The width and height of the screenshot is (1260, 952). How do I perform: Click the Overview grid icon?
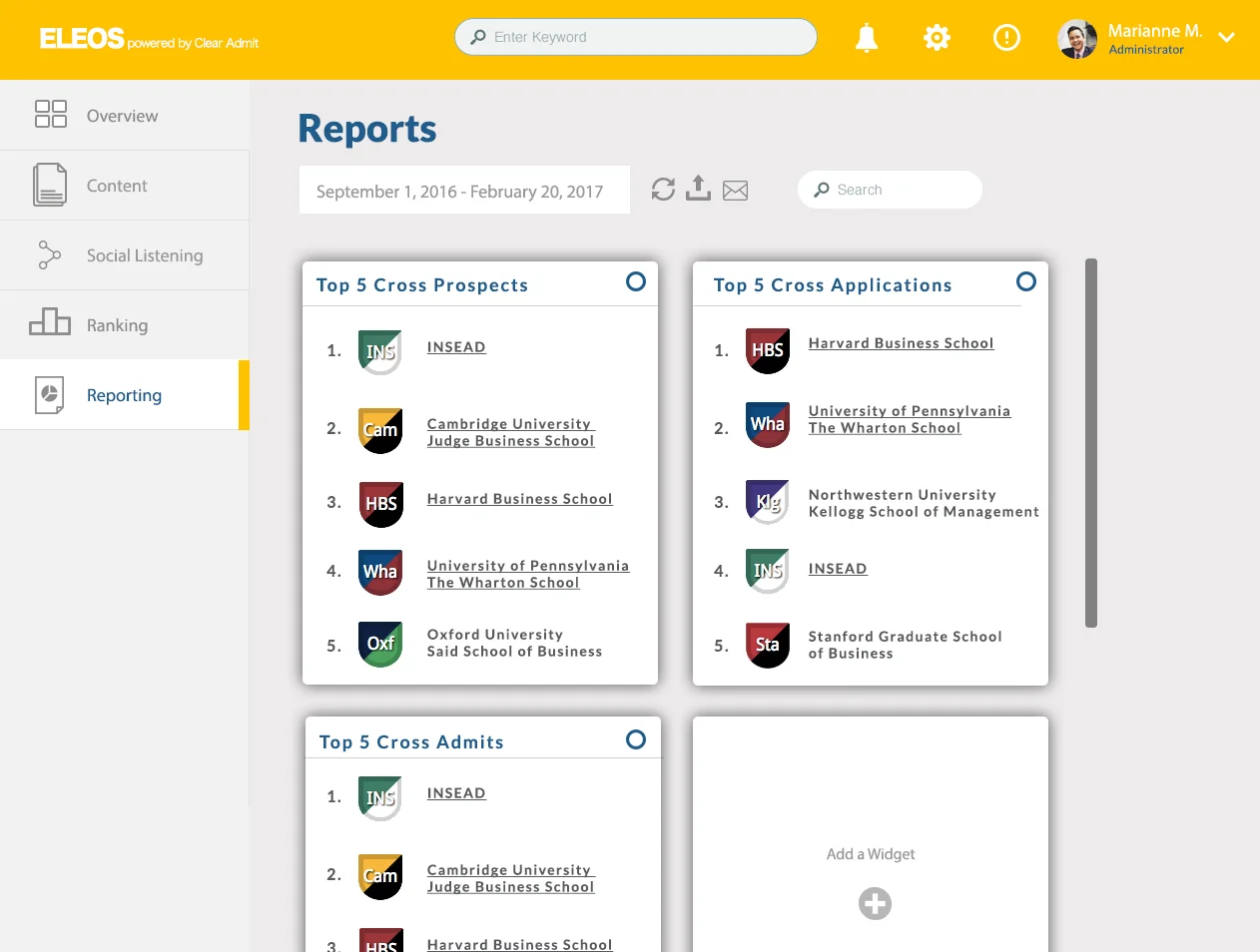pos(51,114)
